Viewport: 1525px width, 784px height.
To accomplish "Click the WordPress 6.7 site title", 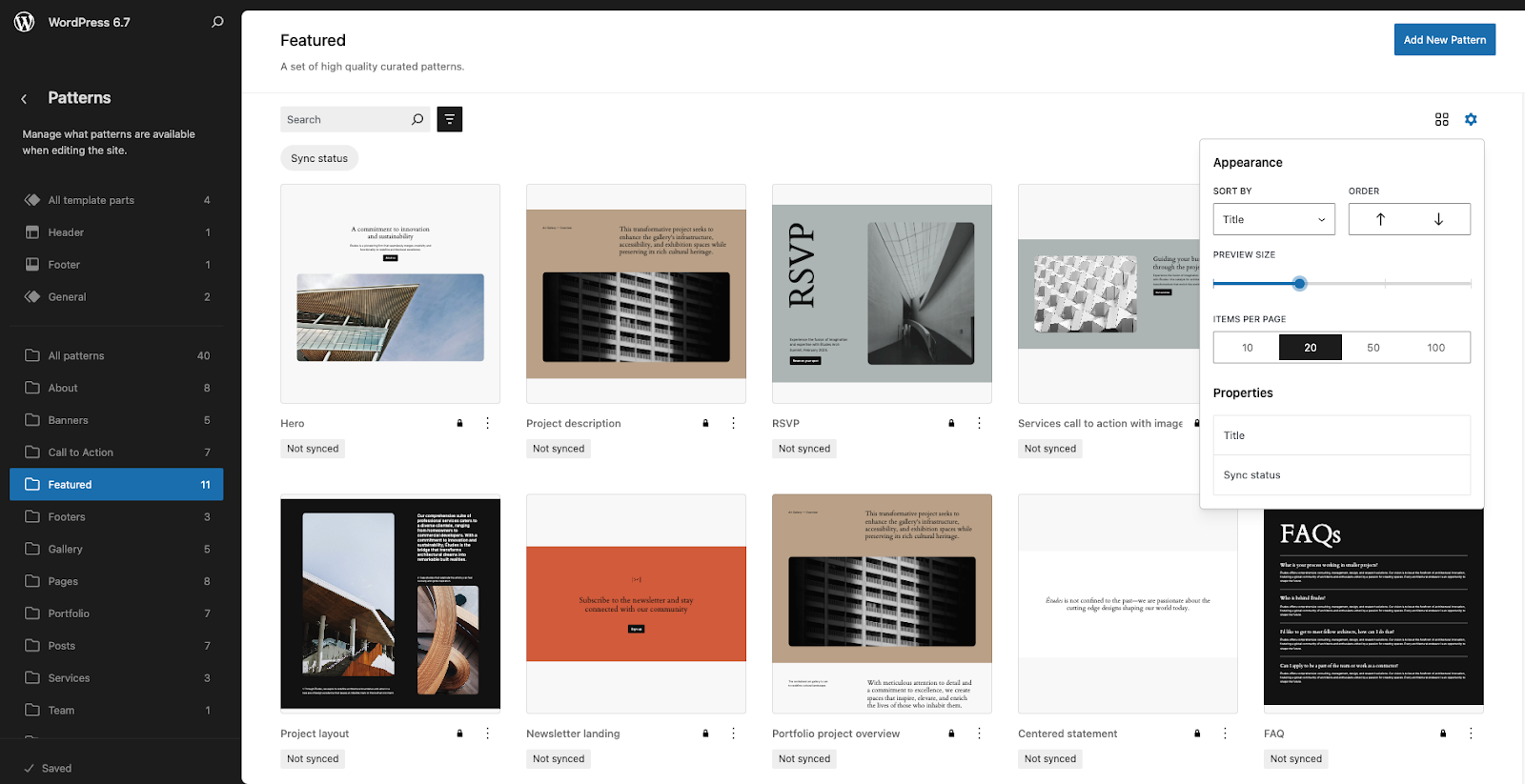I will 90,22.
